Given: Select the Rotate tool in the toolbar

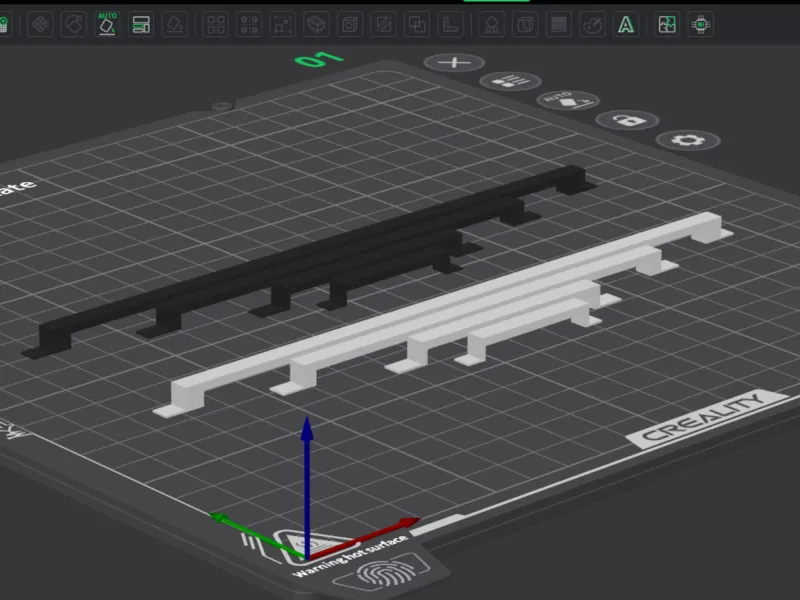Looking at the screenshot, I should pyautogui.click(x=74, y=24).
